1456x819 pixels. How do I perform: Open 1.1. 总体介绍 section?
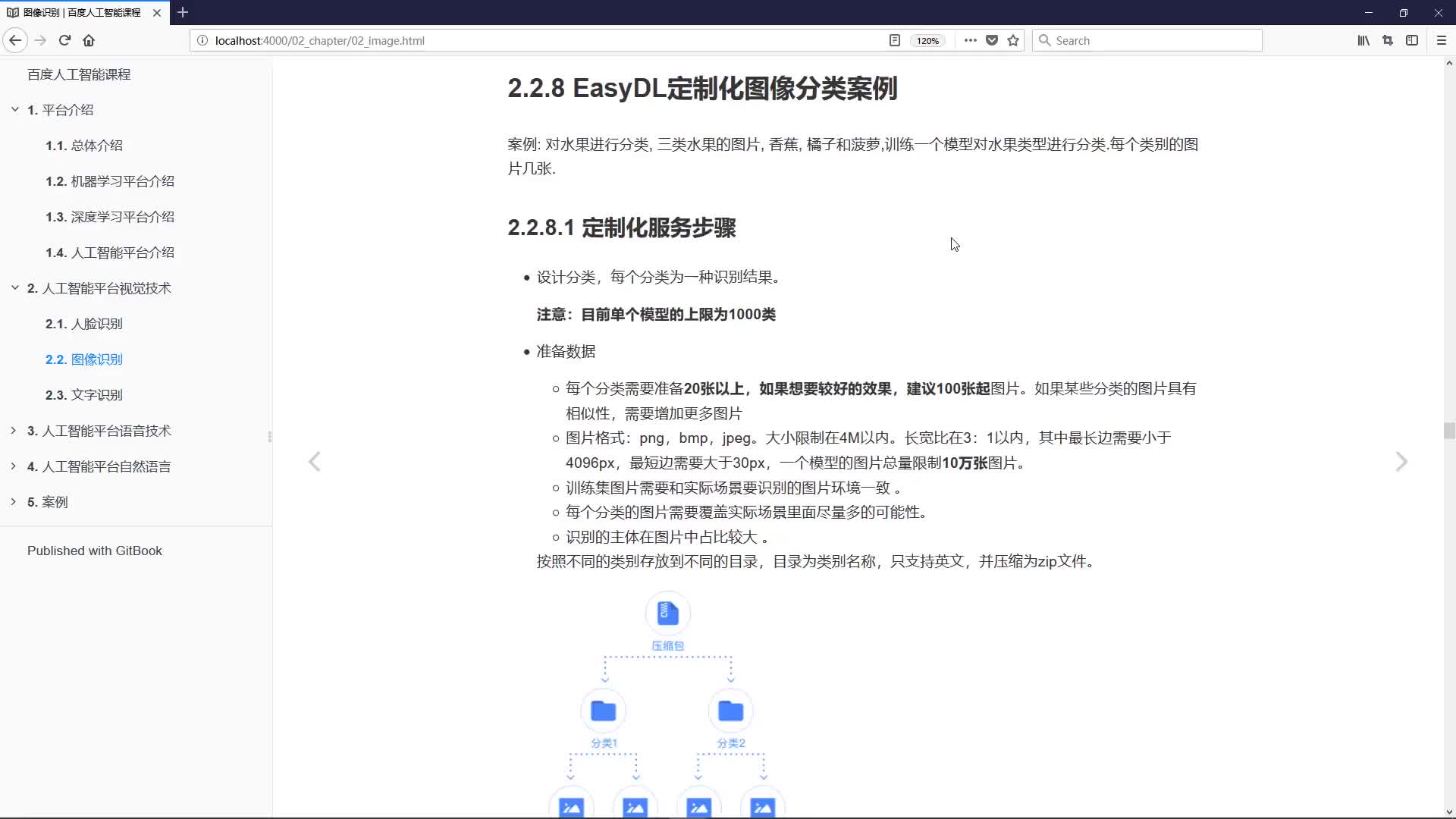click(x=84, y=146)
